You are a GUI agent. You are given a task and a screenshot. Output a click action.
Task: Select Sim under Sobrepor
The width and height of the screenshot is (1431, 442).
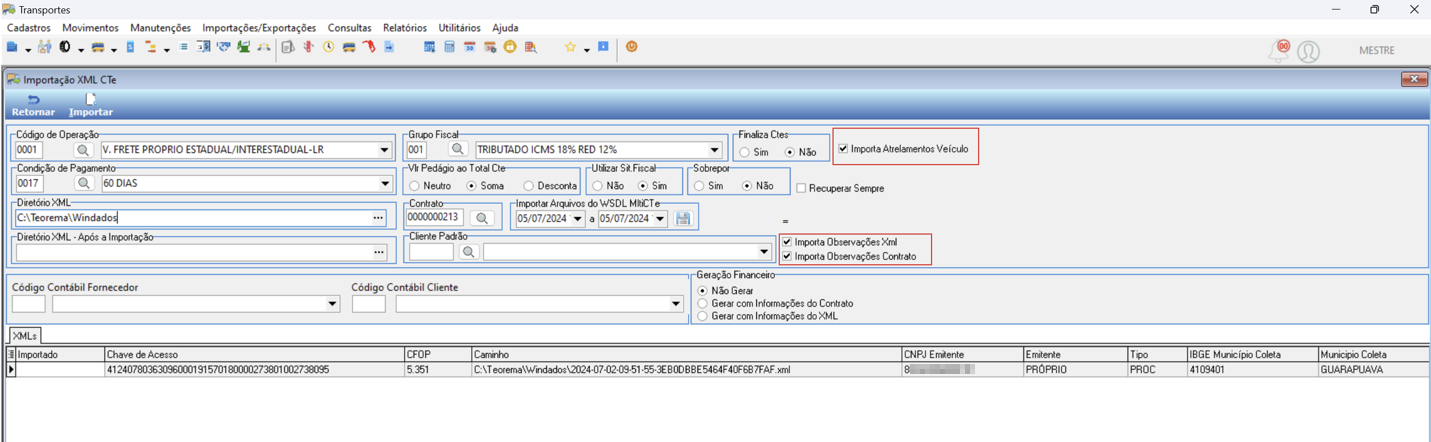[698, 186]
